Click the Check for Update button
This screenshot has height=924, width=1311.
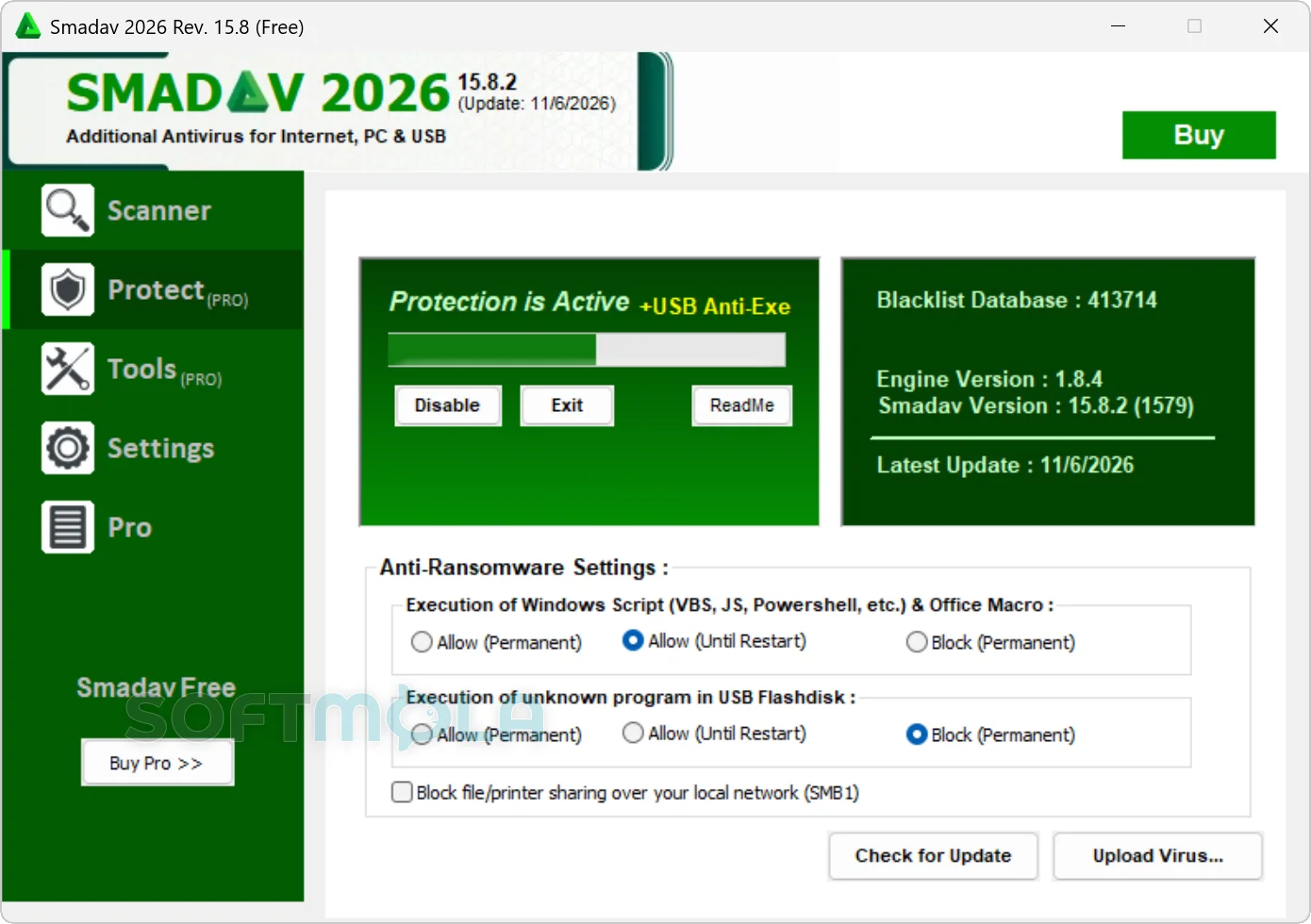[x=933, y=856]
